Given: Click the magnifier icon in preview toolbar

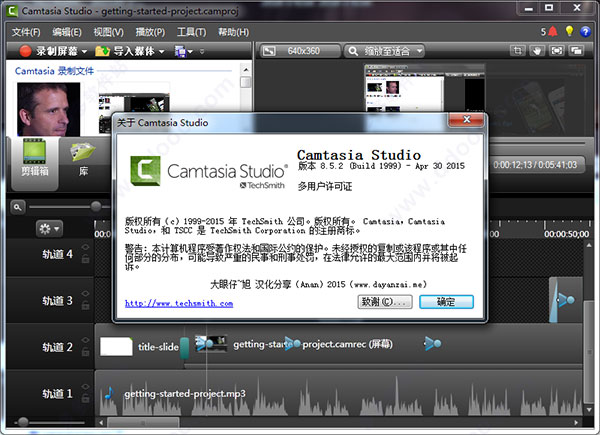Looking at the screenshot, I should 353,51.
